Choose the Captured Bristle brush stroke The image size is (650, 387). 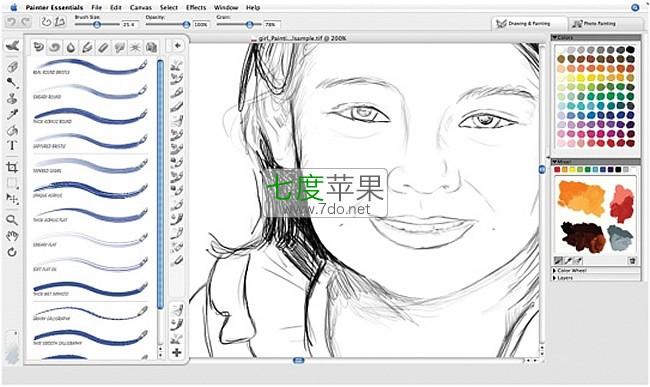click(90, 141)
